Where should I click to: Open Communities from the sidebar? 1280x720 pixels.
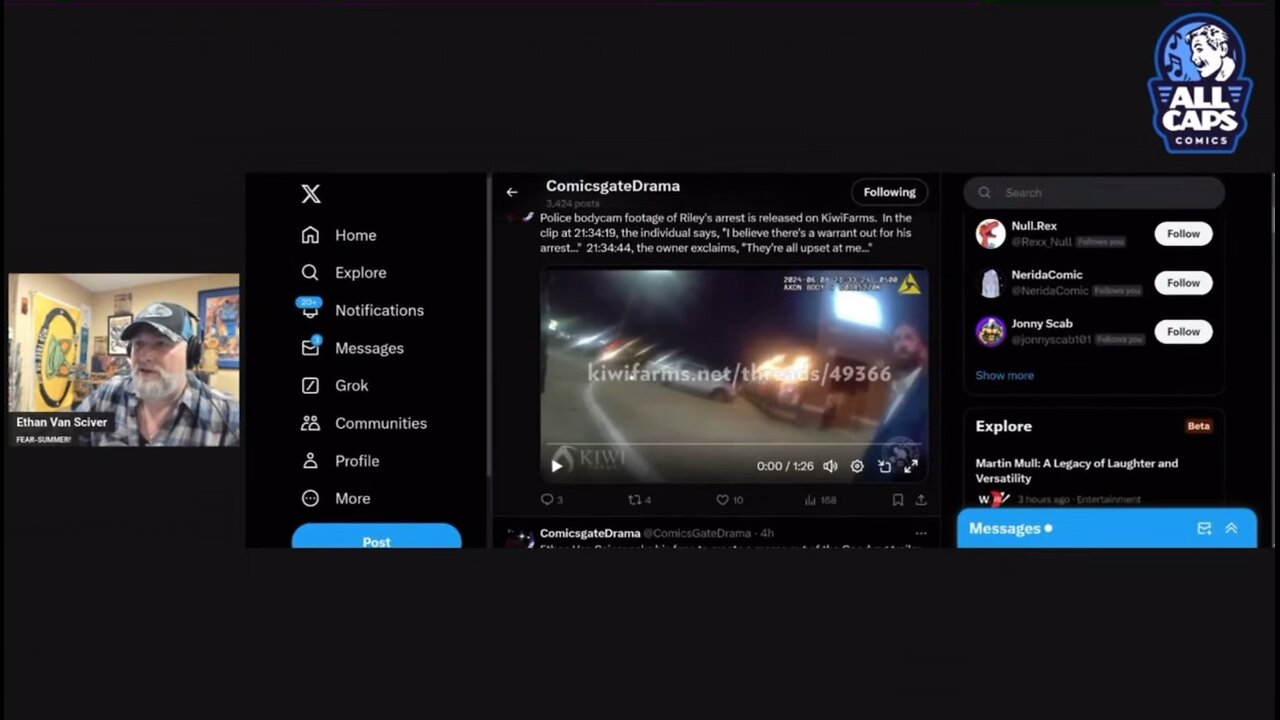pyautogui.click(x=364, y=423)
